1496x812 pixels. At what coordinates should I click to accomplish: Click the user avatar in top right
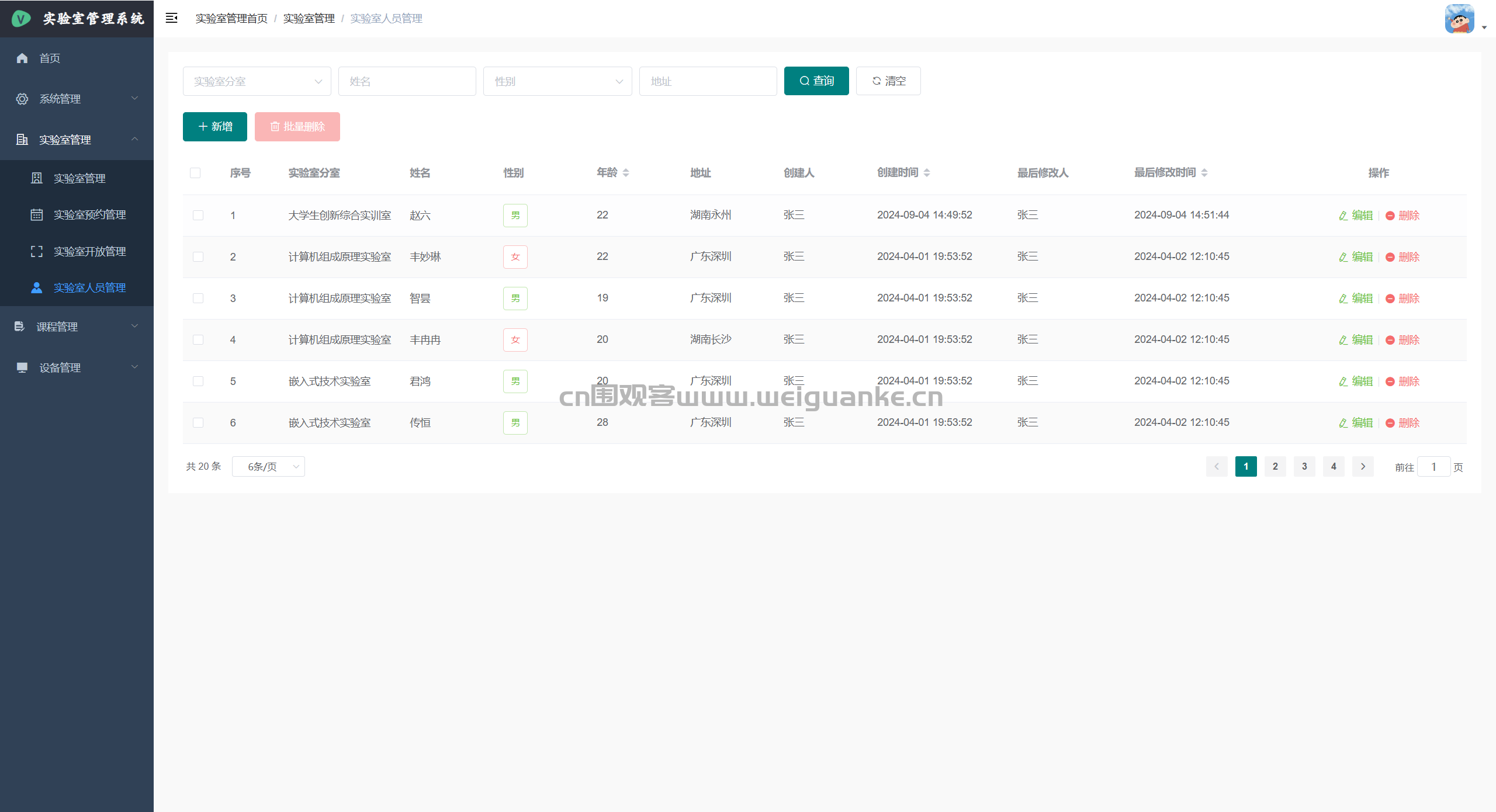pyautogui.click(x=1459, y=19)
